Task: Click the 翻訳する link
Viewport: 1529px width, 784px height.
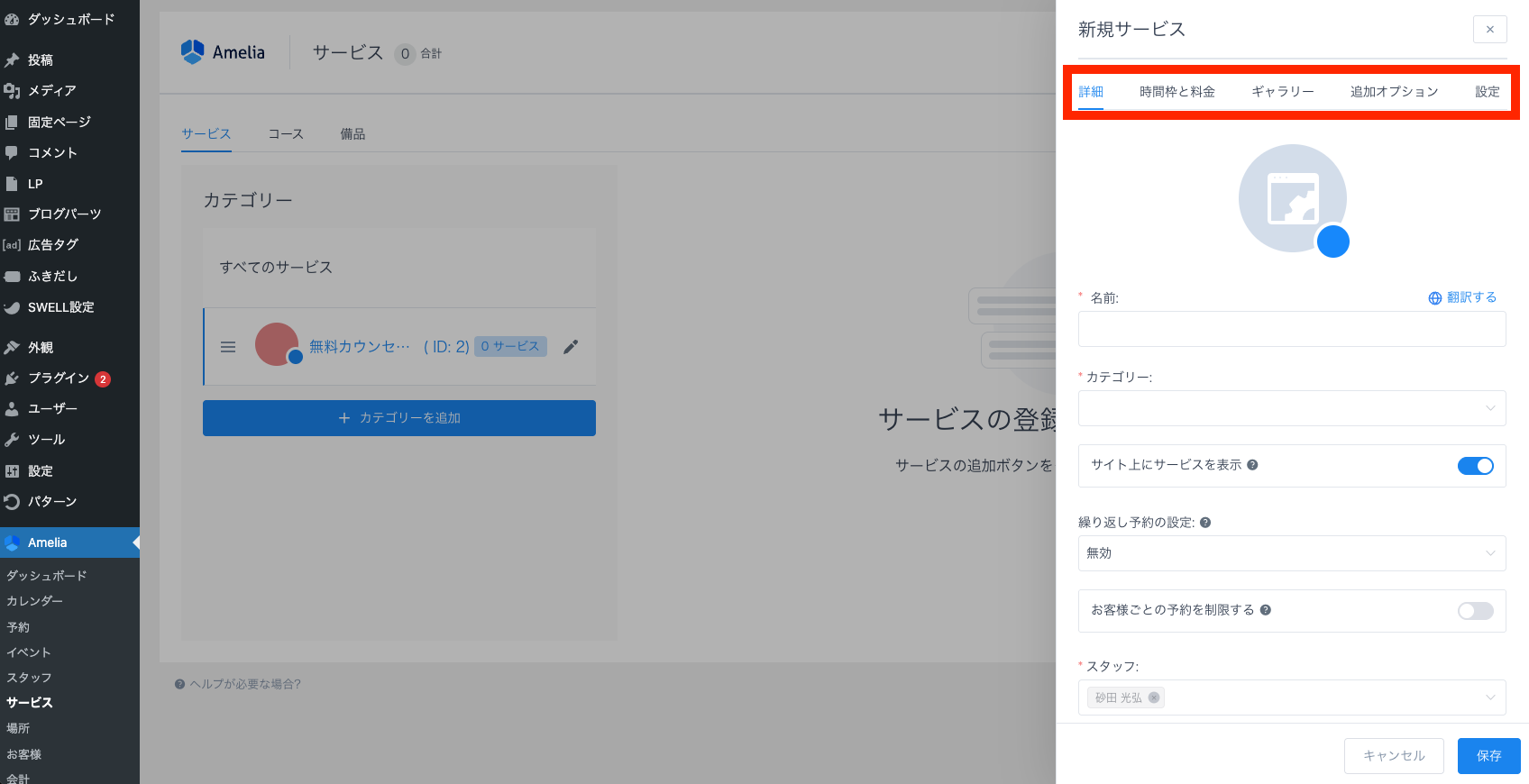Action: [x=1462, y=297]
